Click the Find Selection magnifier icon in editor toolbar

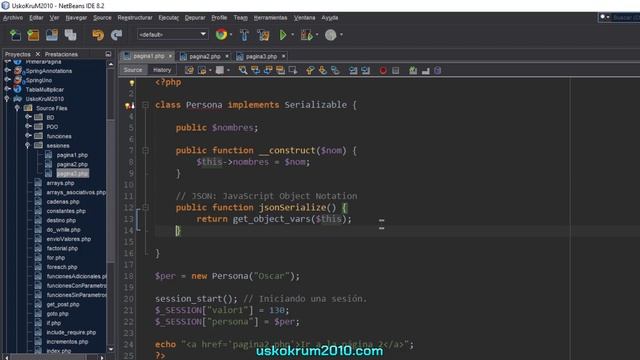[x=243, y=70]
